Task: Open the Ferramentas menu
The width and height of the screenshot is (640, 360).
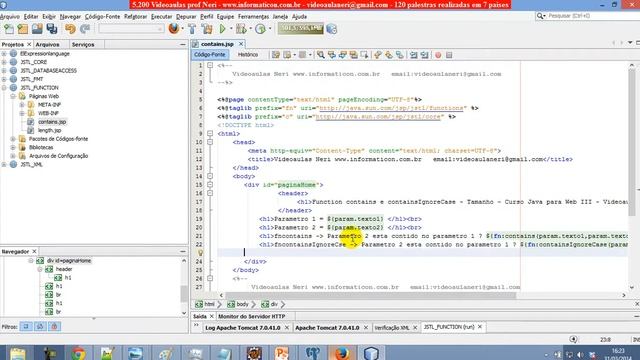Action: coord(253,17)
